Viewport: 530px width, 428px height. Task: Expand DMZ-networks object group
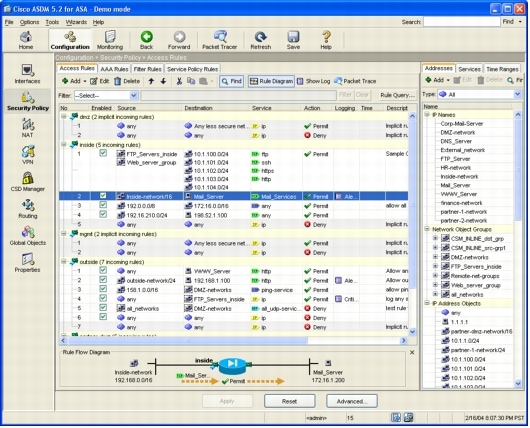436,257
